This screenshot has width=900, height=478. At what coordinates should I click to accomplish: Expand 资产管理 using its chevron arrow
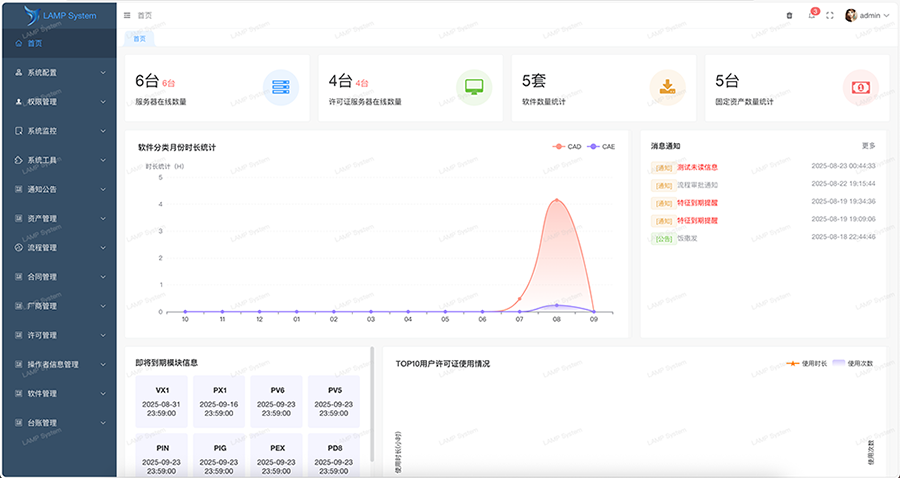pos(103,219)
